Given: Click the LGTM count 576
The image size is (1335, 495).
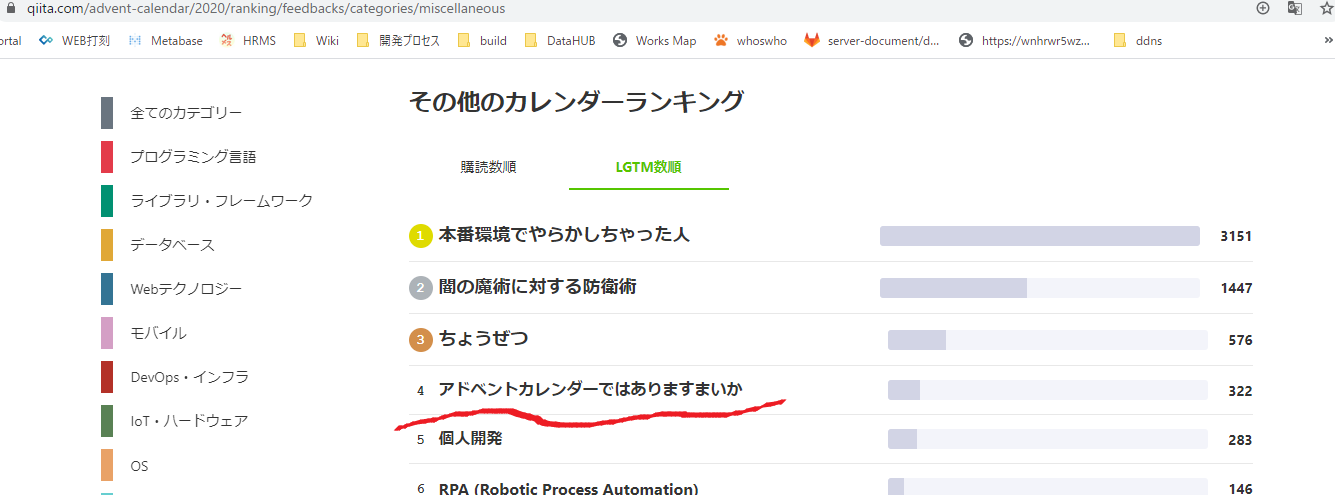Looking at the screenshot, I should click(x=1240, y=340).
